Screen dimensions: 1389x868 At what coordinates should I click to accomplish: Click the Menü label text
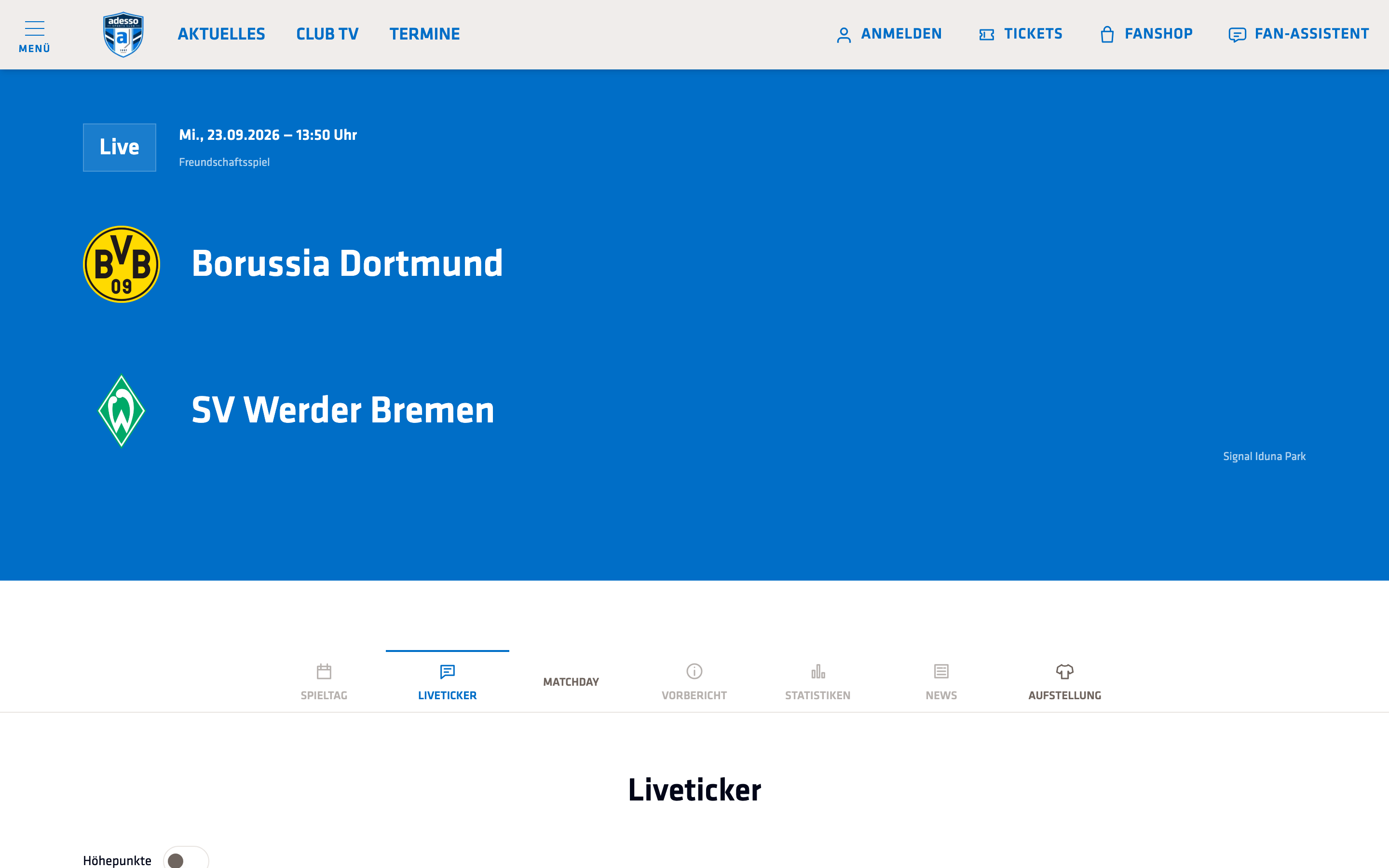point(34,49)
